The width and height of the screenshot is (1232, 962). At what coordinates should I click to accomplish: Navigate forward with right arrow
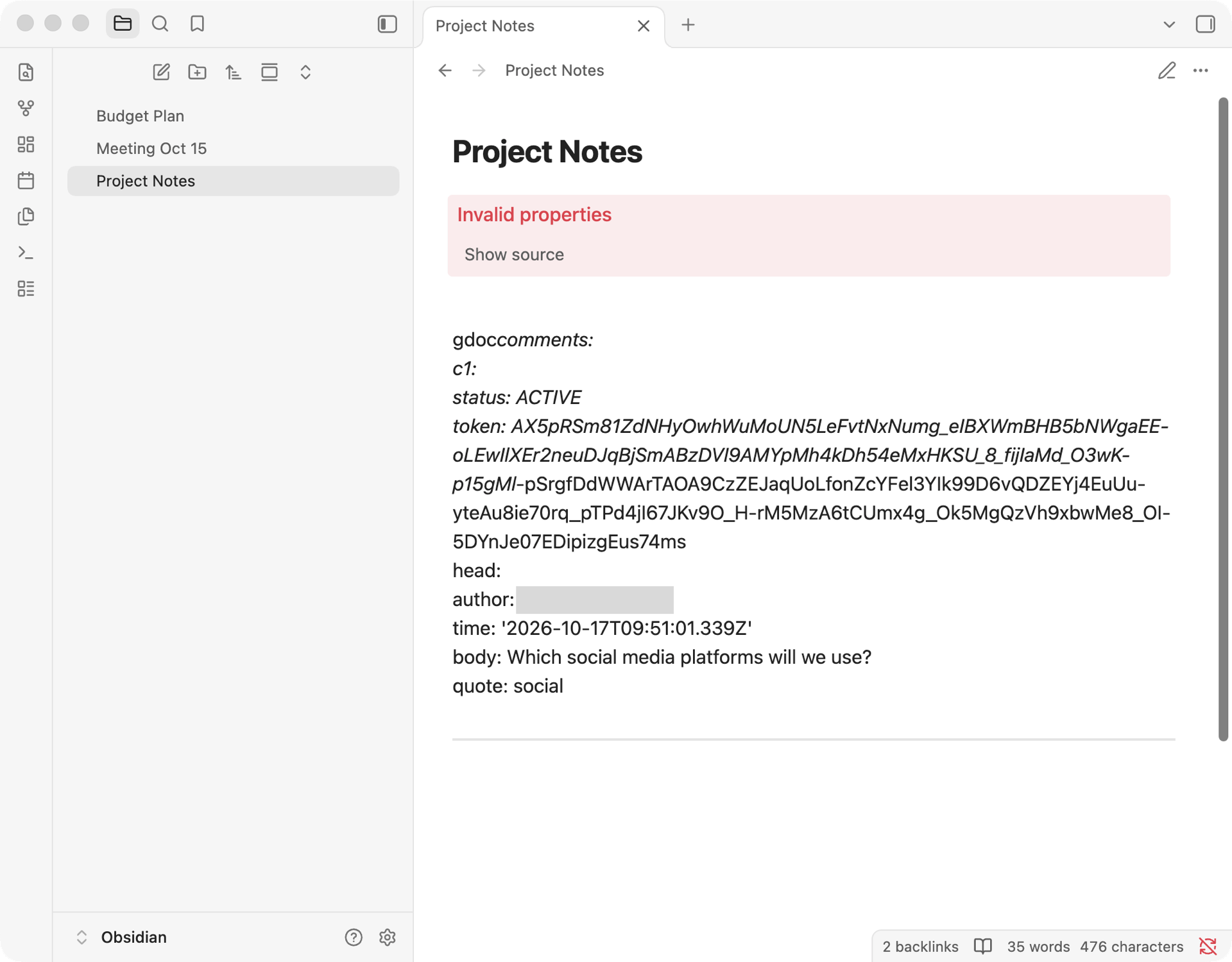[x=479, y=70]
